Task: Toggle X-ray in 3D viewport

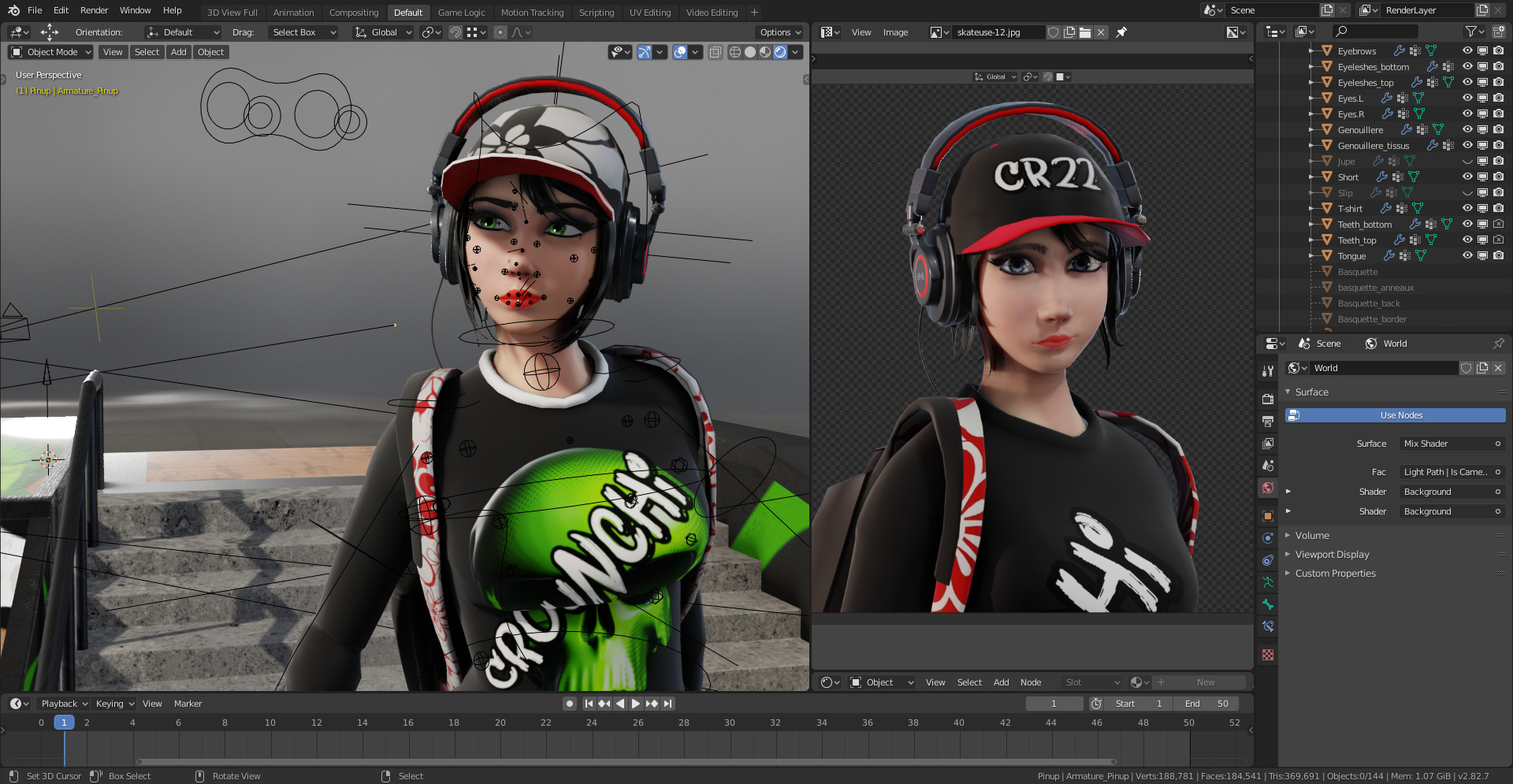Action: 715,52
